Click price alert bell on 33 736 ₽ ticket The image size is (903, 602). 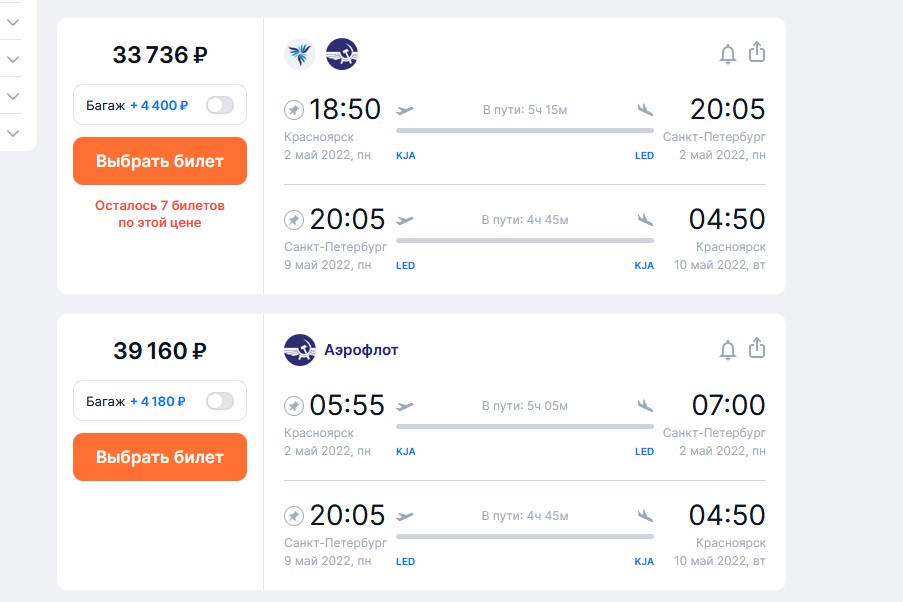pos(727,54)
